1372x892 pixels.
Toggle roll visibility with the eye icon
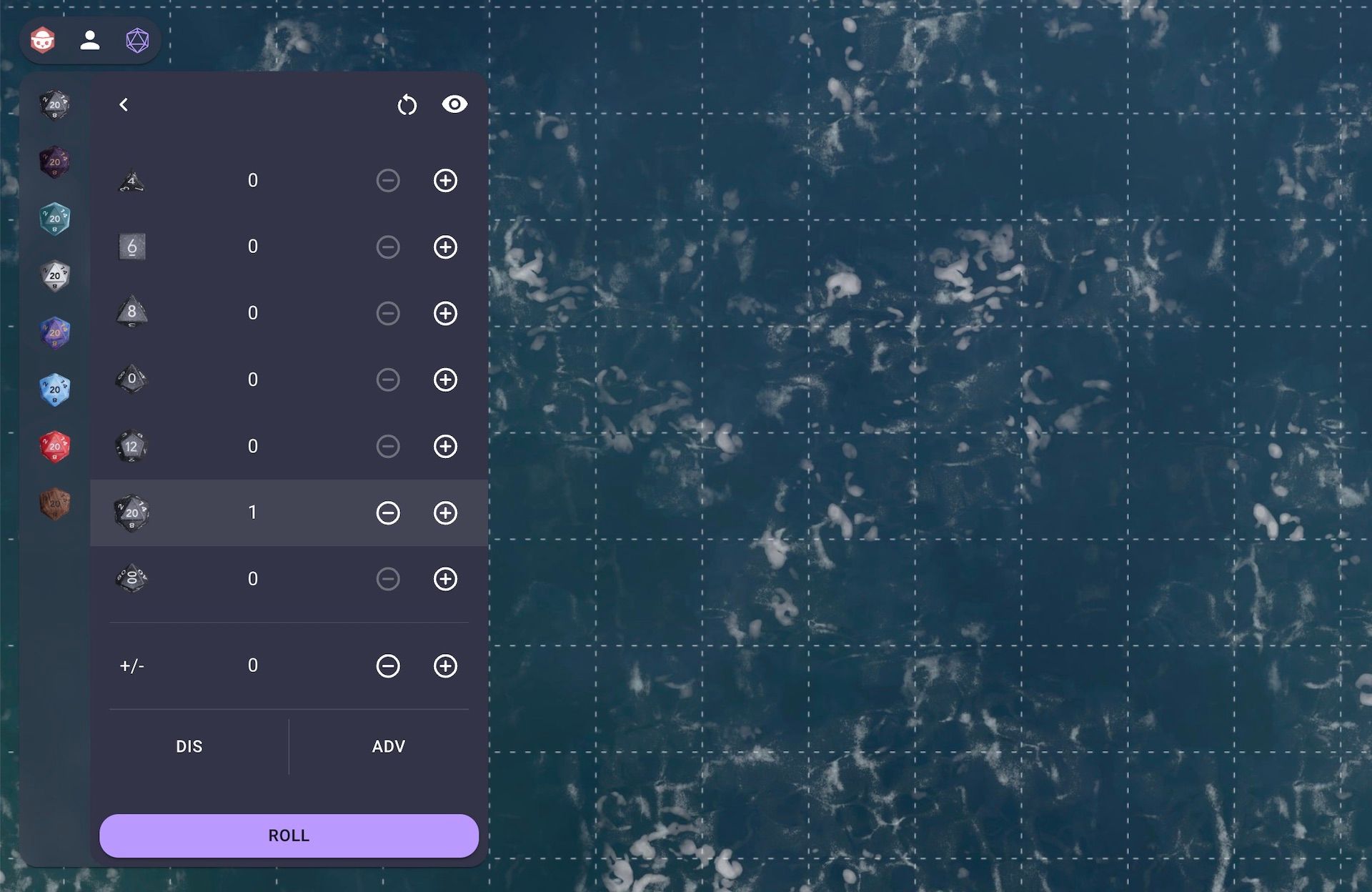click(454, 104)
